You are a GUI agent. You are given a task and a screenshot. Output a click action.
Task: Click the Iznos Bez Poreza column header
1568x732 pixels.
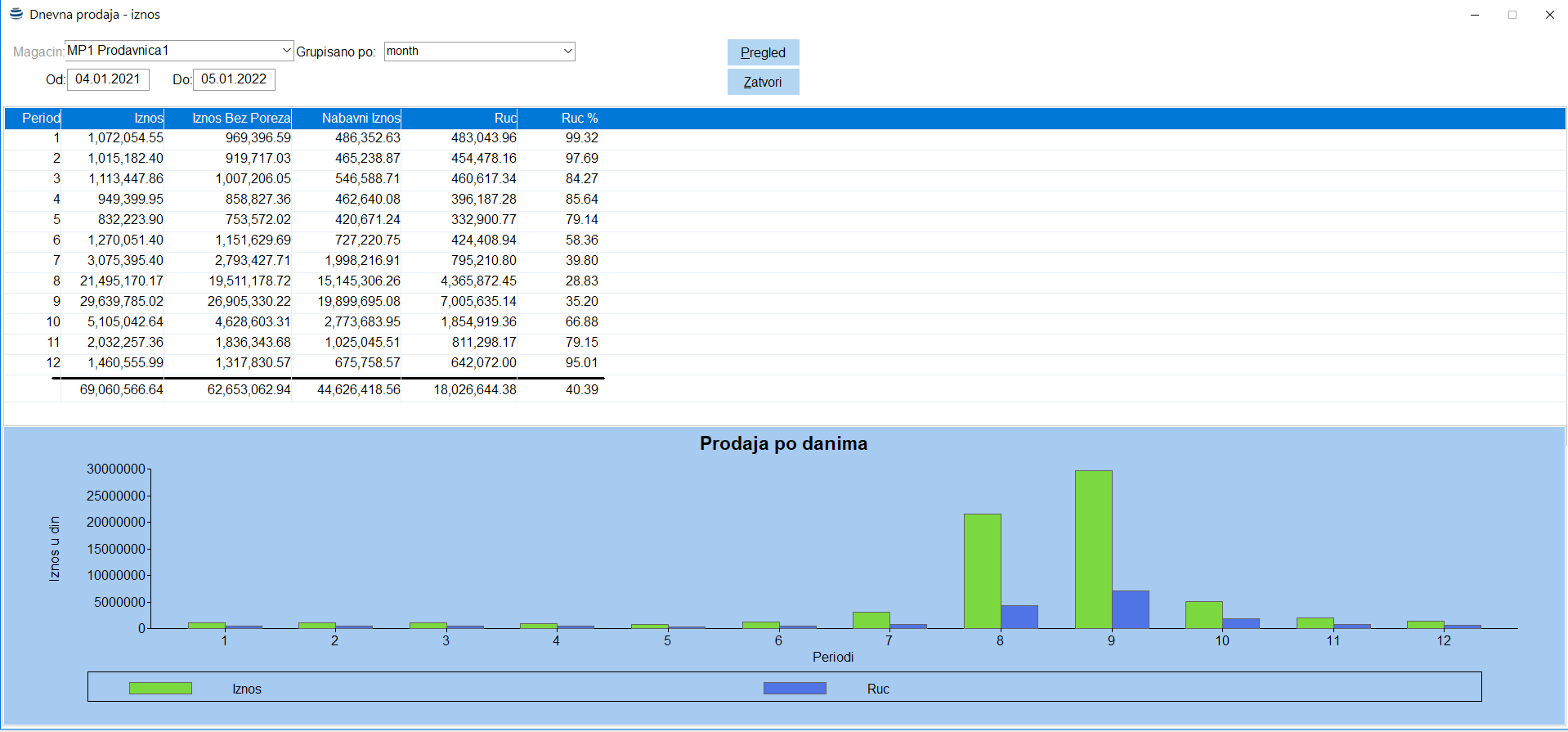(229, 119)
